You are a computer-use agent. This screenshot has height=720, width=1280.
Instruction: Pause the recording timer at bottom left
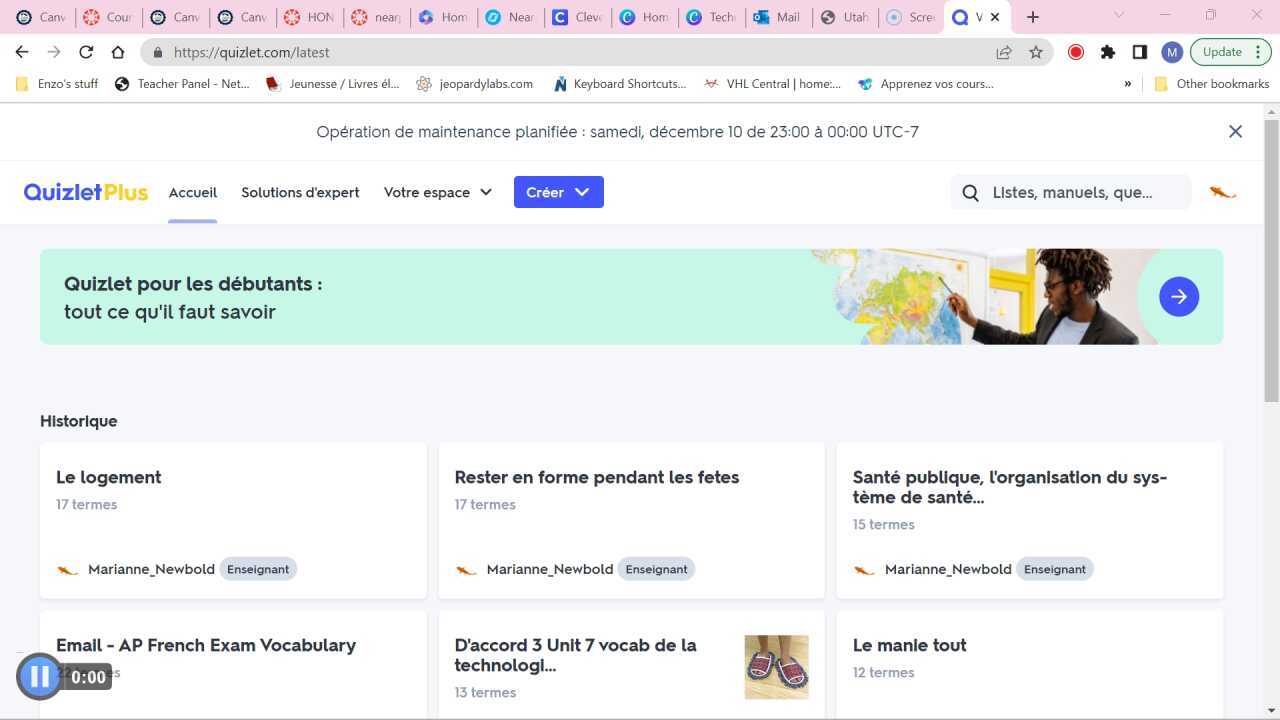point(38,677)
